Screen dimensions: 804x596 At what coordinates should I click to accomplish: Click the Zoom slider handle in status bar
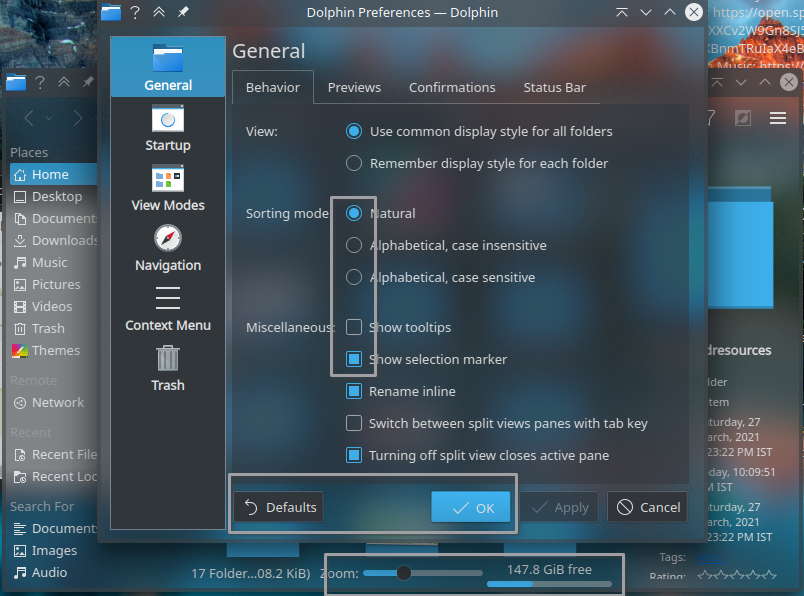click(404, 573)
